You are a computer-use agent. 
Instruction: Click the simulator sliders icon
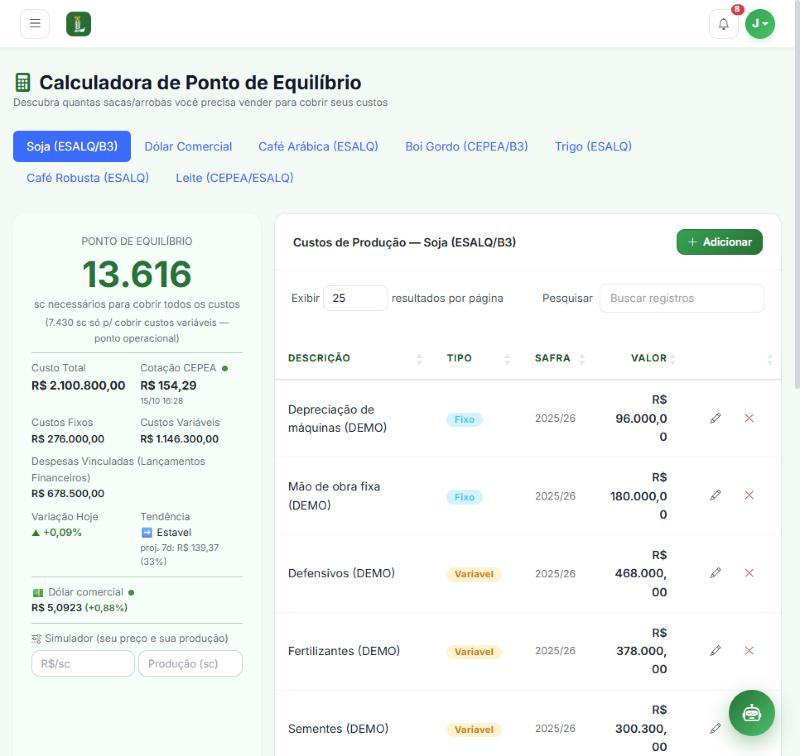(x=36, y=639)
